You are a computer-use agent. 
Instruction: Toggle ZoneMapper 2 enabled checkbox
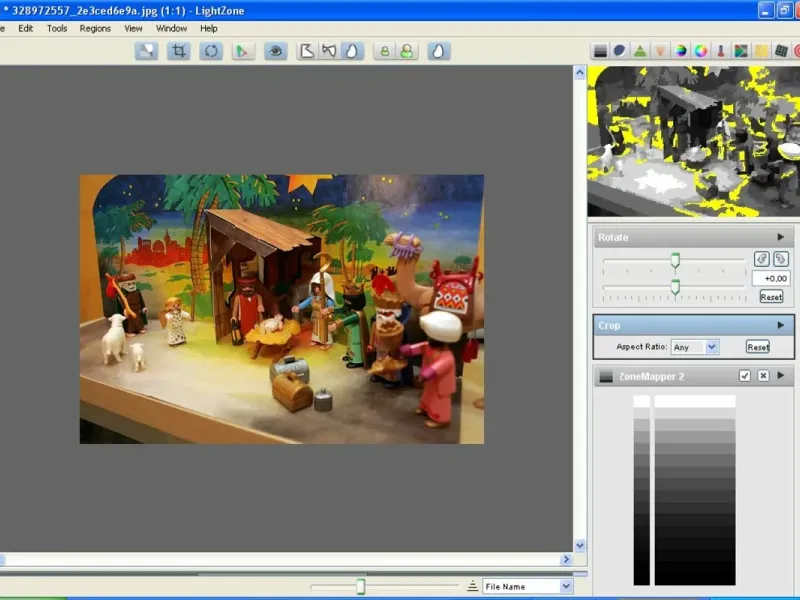coord(744,376)
